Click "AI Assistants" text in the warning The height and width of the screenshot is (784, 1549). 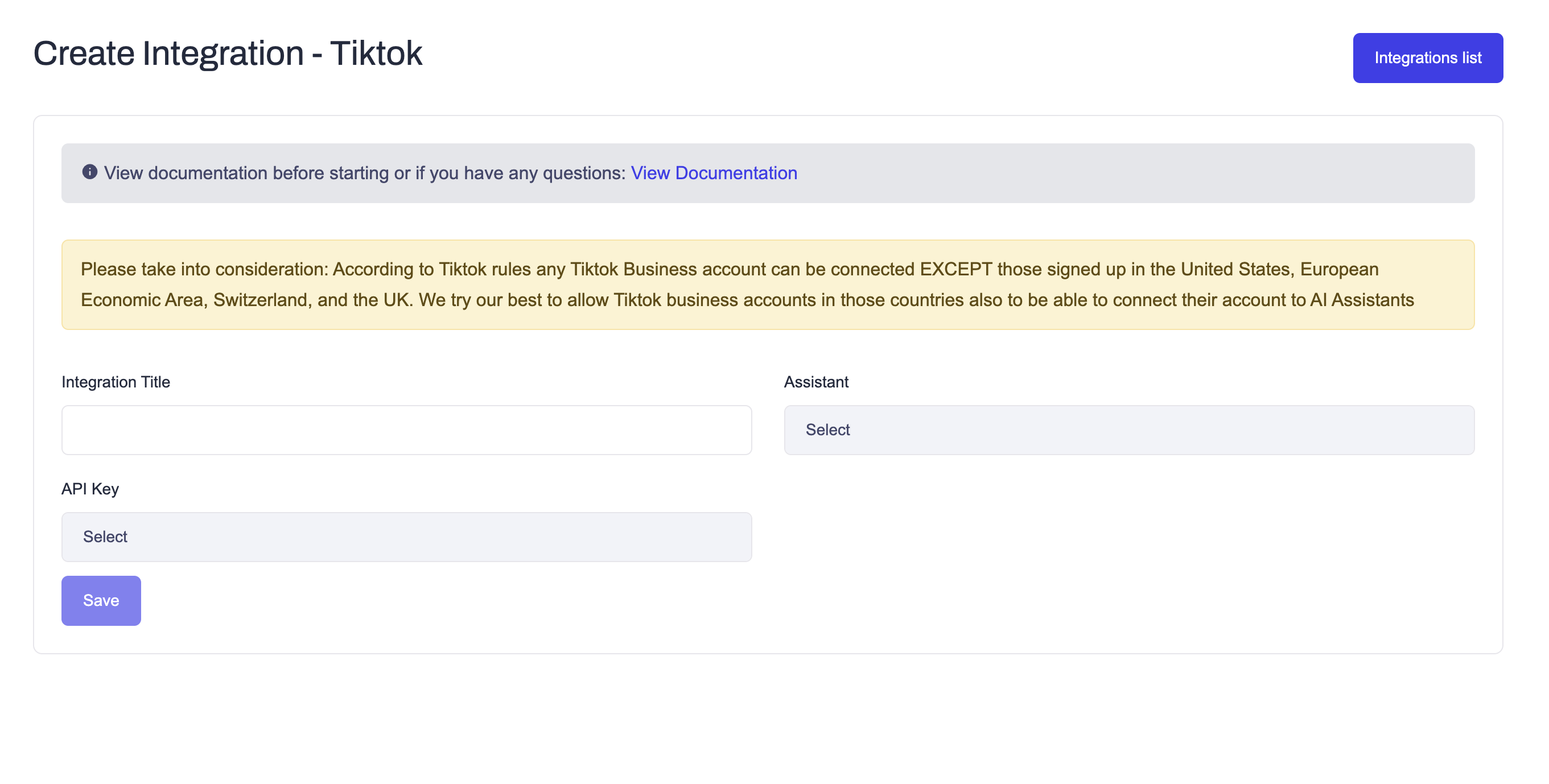point(1361,300)
